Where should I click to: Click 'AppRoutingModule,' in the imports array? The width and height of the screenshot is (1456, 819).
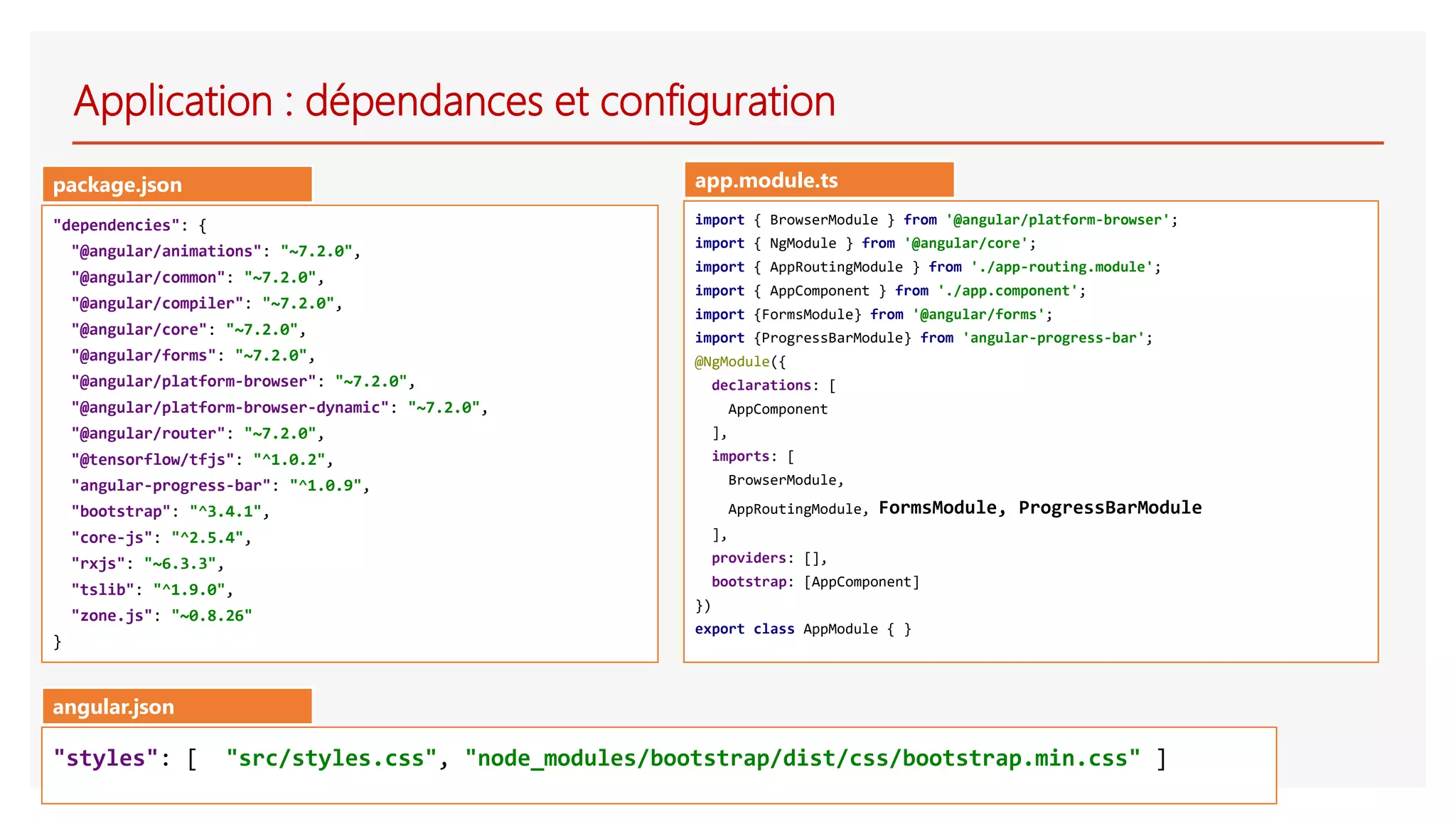click(x=798, y=509)
